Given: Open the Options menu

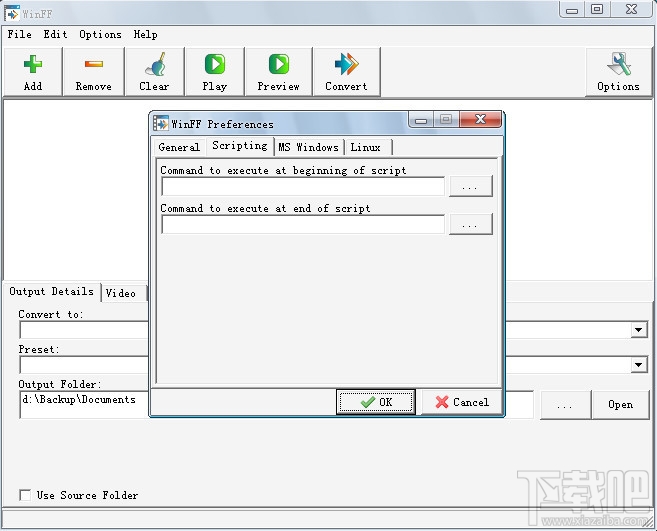Looking at the screenshot, I should [x=101, y=34].
